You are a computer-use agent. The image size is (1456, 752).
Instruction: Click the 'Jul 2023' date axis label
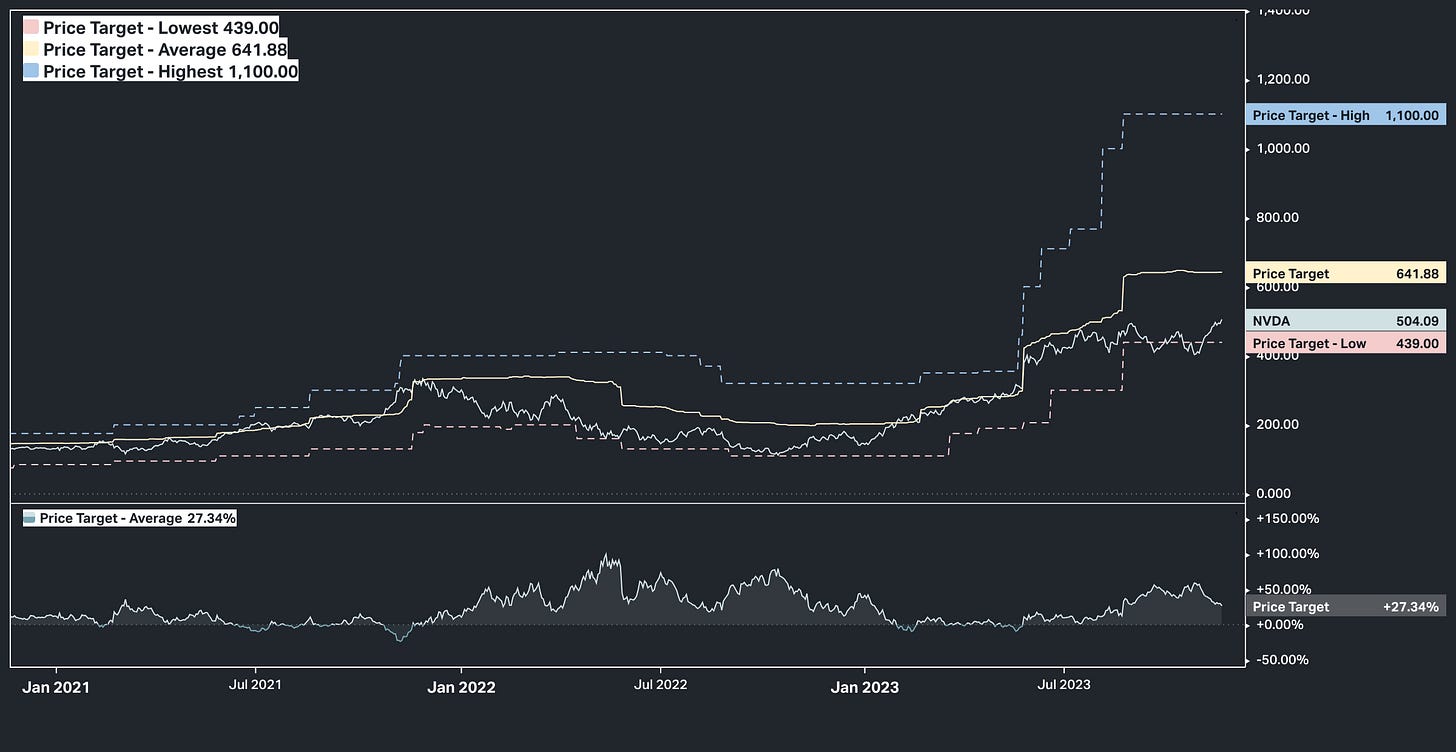pyautogui.click(x=1064, y=686)
